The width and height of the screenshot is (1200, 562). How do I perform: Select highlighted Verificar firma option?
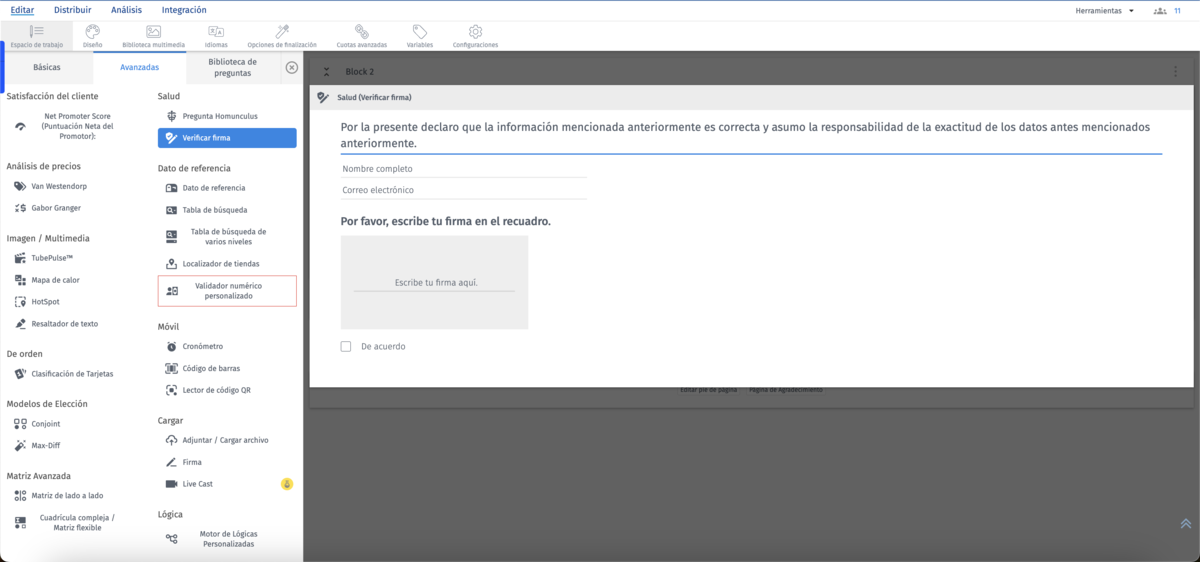click(227, 138)
